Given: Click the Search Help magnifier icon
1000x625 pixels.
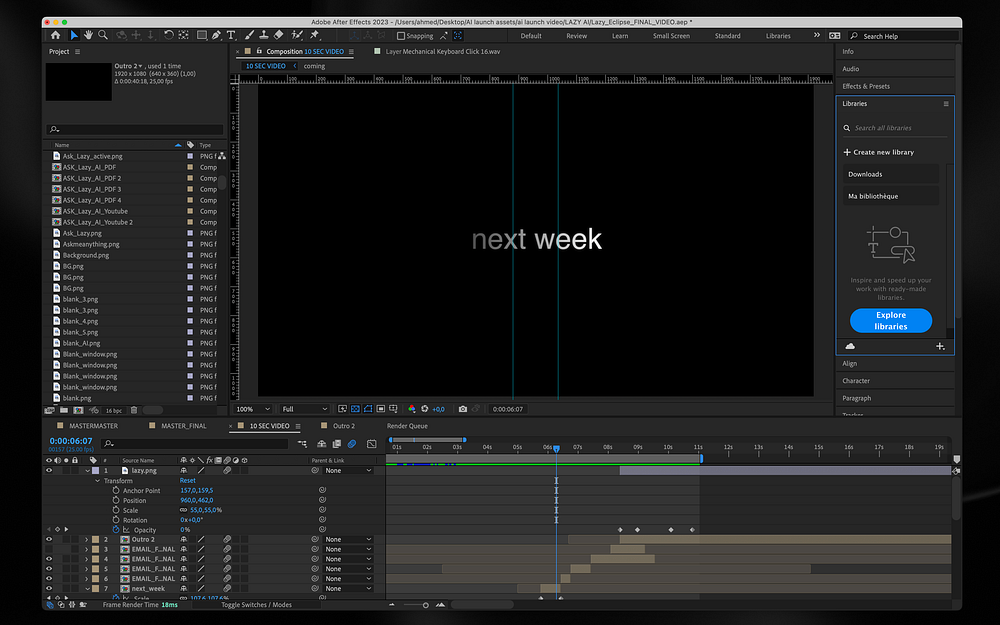Looking at the screenshot, I should [x=855, y=36].
